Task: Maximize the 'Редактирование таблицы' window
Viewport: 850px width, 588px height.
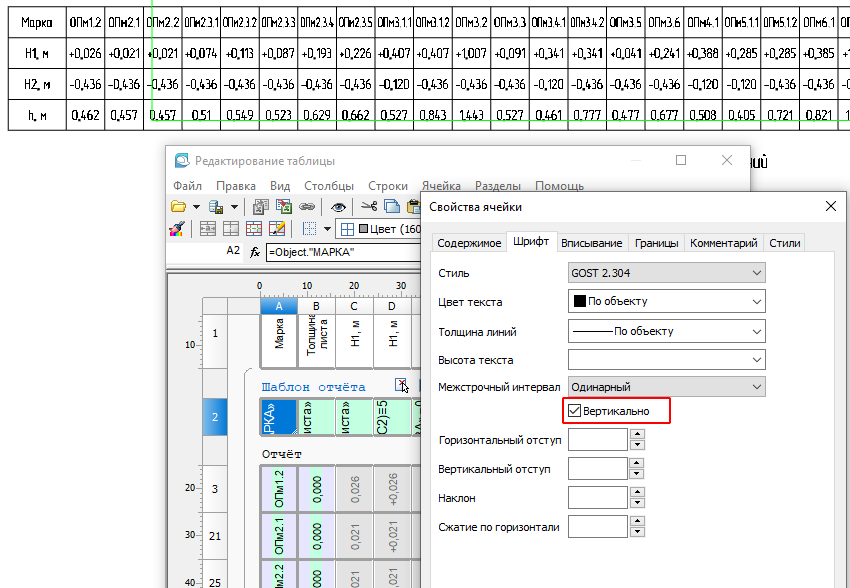Action: click(x=681, y=160)
